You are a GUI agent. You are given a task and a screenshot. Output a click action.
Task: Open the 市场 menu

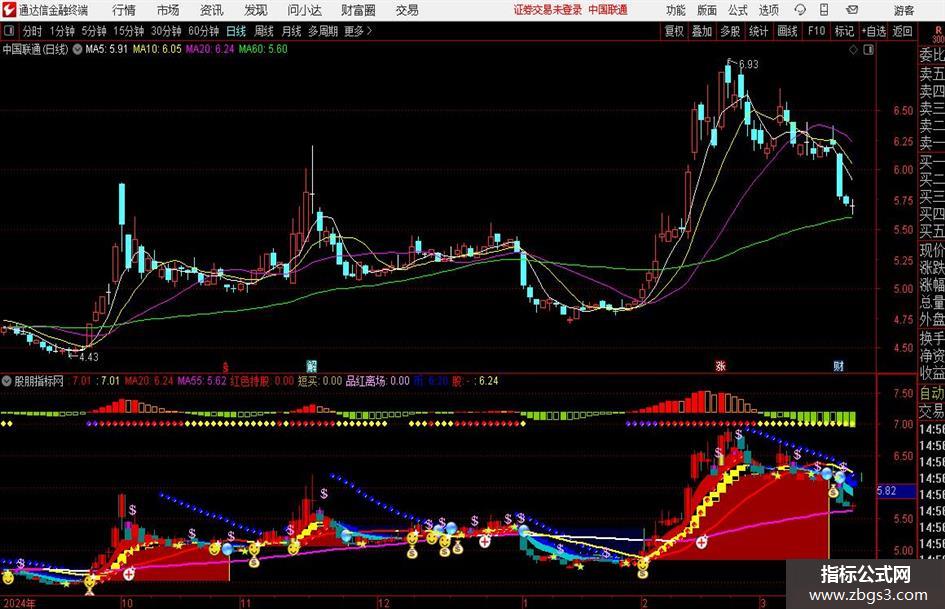pyautogui.click(x=168, y=10)
